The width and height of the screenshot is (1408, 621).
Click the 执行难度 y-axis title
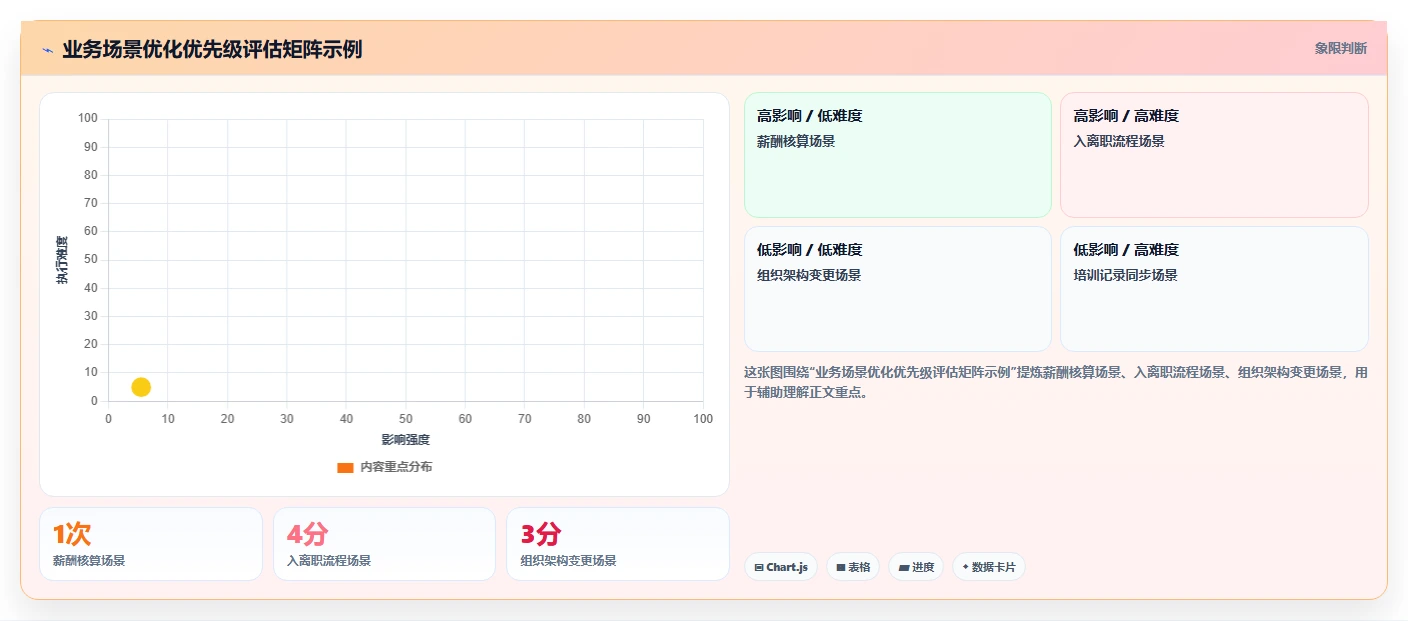62,260
